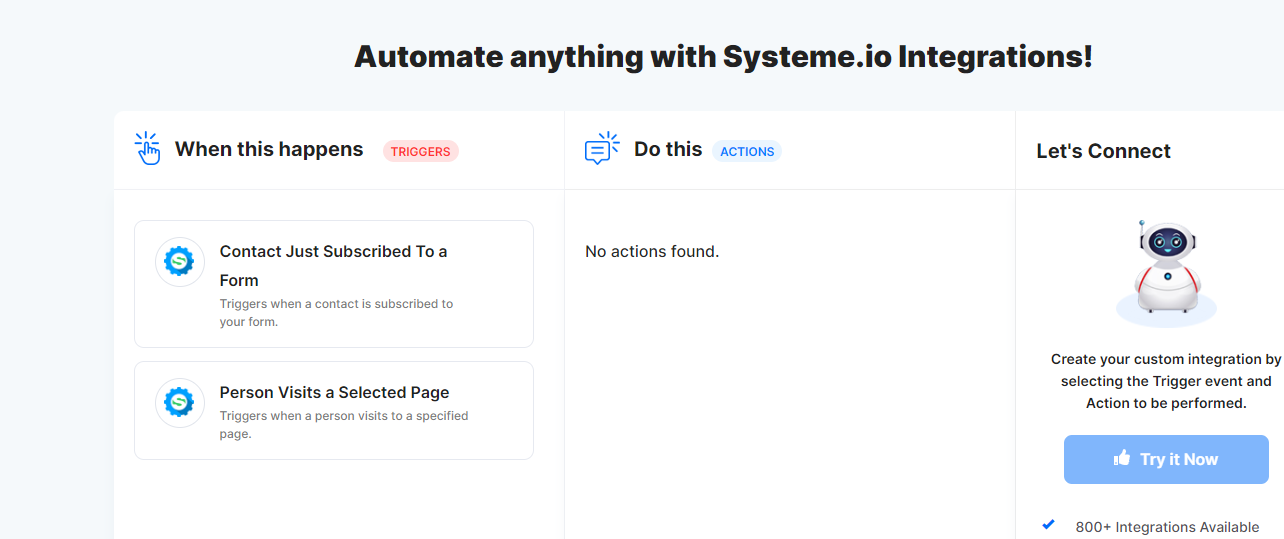Click the blue ACTIONS badge

click(747, 151)
